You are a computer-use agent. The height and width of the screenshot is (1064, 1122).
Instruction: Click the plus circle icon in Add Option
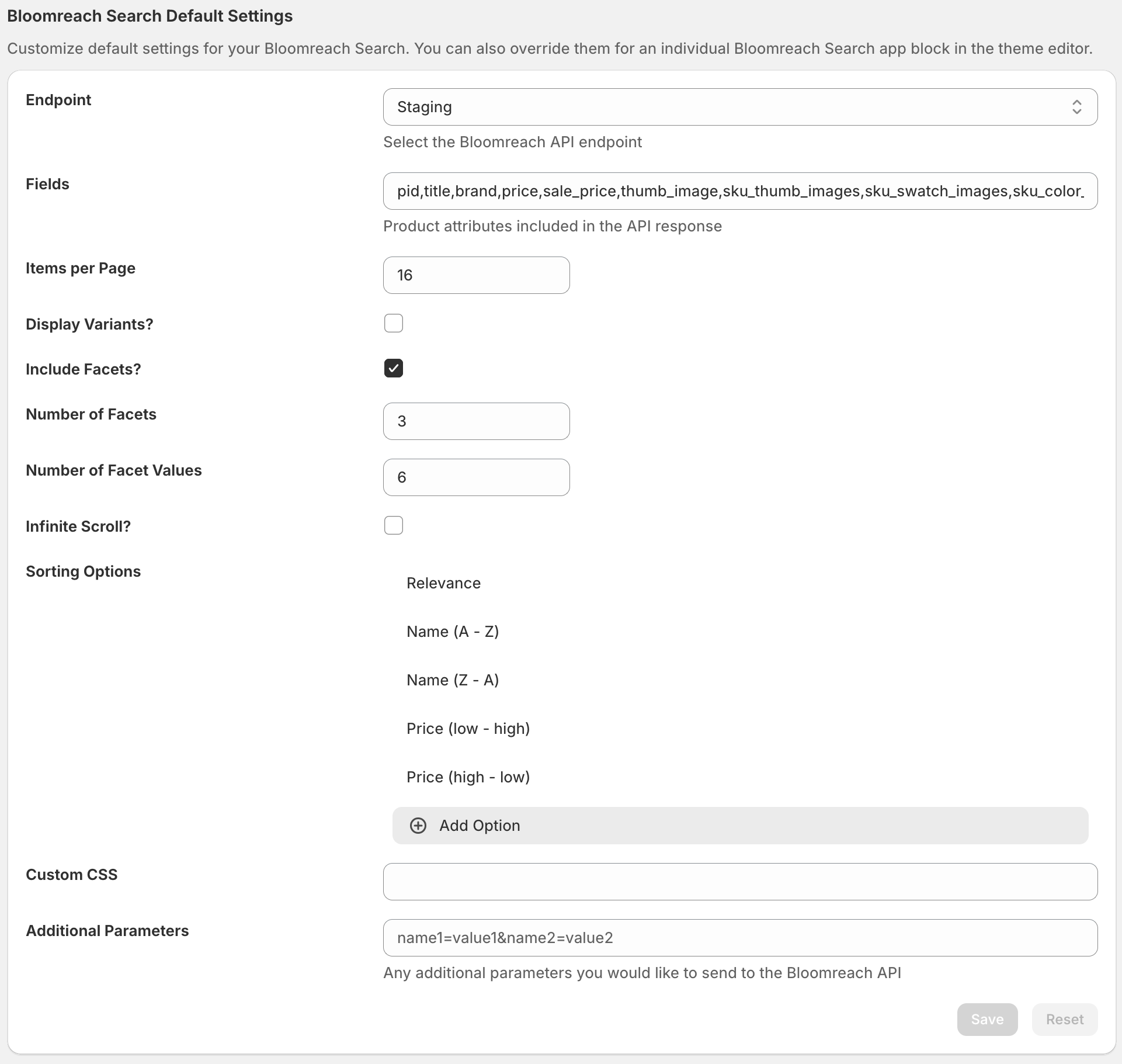coord(418,826)
